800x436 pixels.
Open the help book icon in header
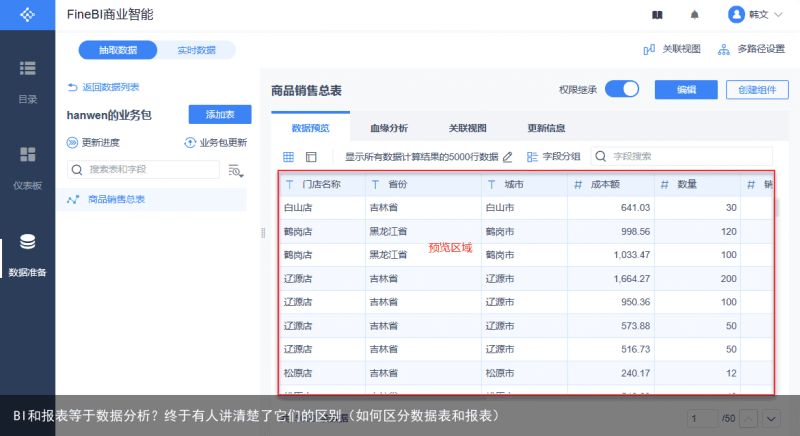click(657, 15)
